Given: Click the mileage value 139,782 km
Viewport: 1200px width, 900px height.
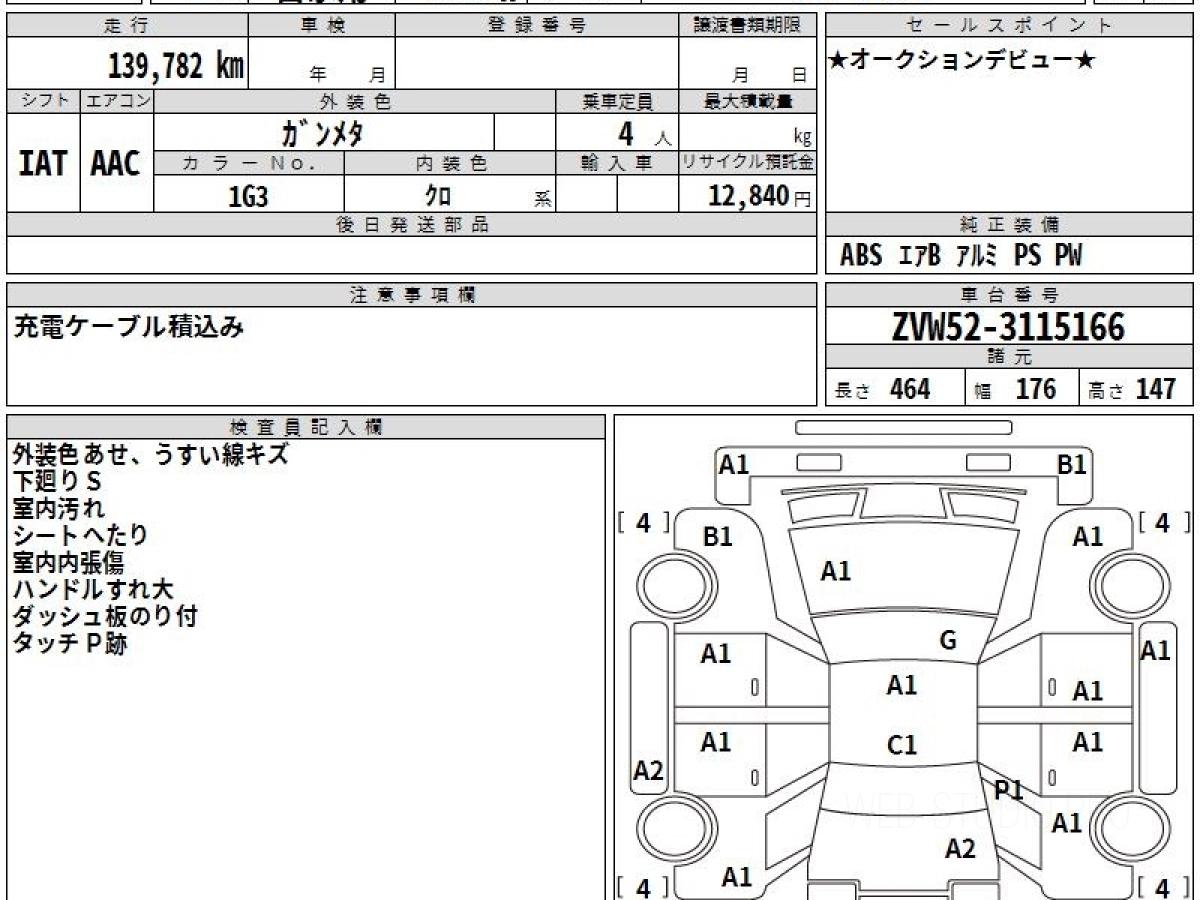Looking at the screenshot, I should point(176,65).
